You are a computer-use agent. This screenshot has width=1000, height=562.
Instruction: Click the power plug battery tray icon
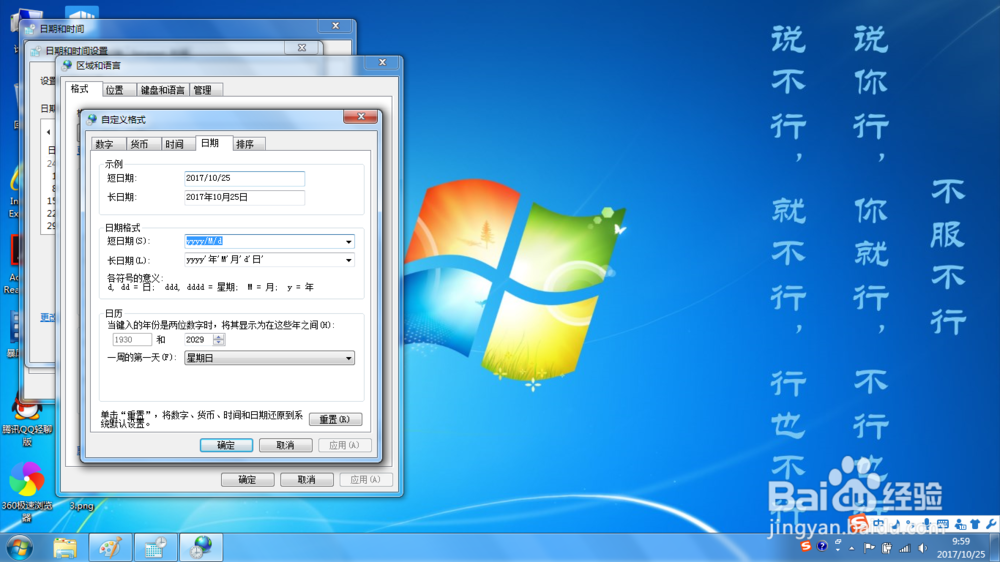tap(886, 548)
